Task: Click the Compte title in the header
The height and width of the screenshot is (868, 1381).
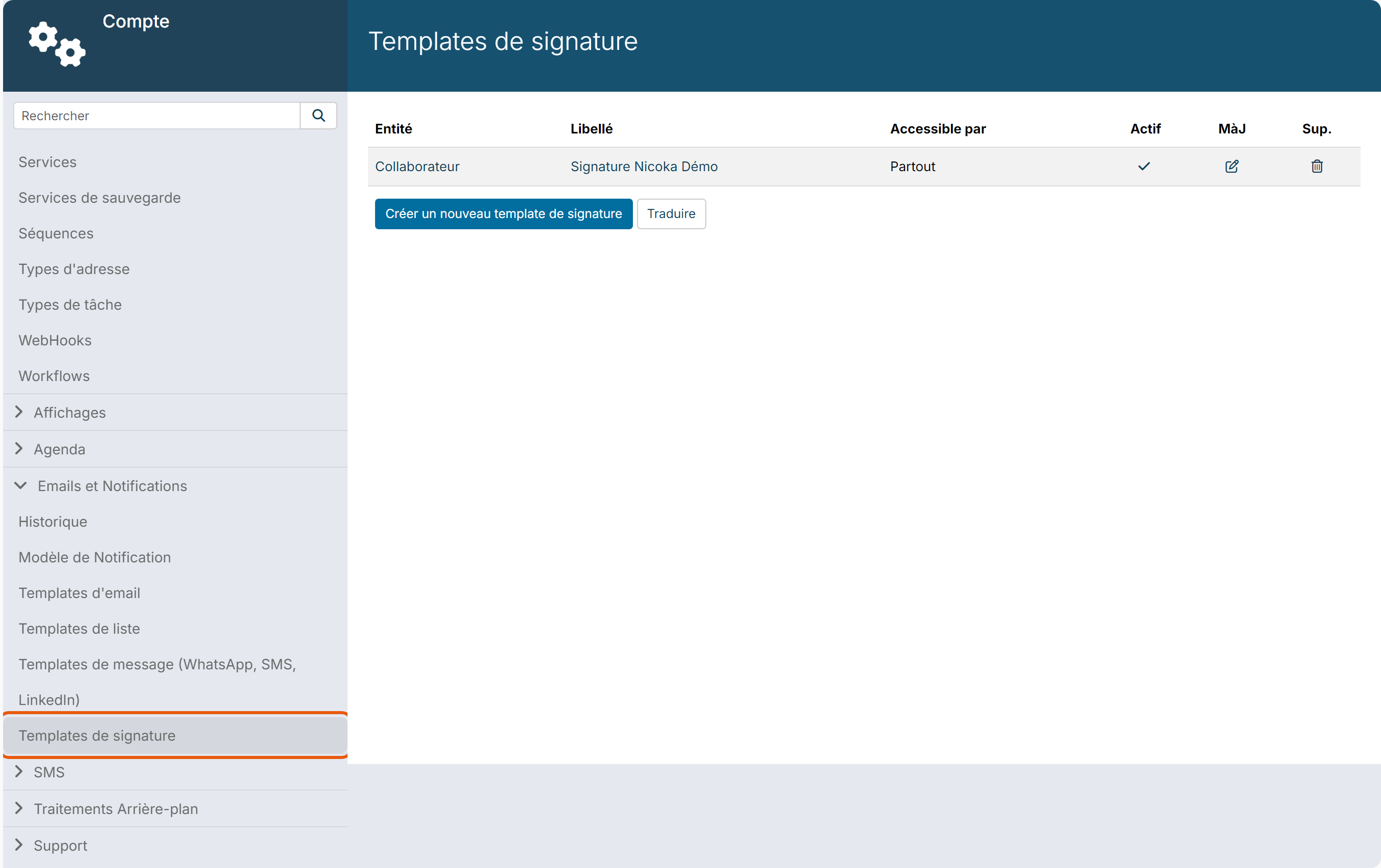Action: point(136,21)
